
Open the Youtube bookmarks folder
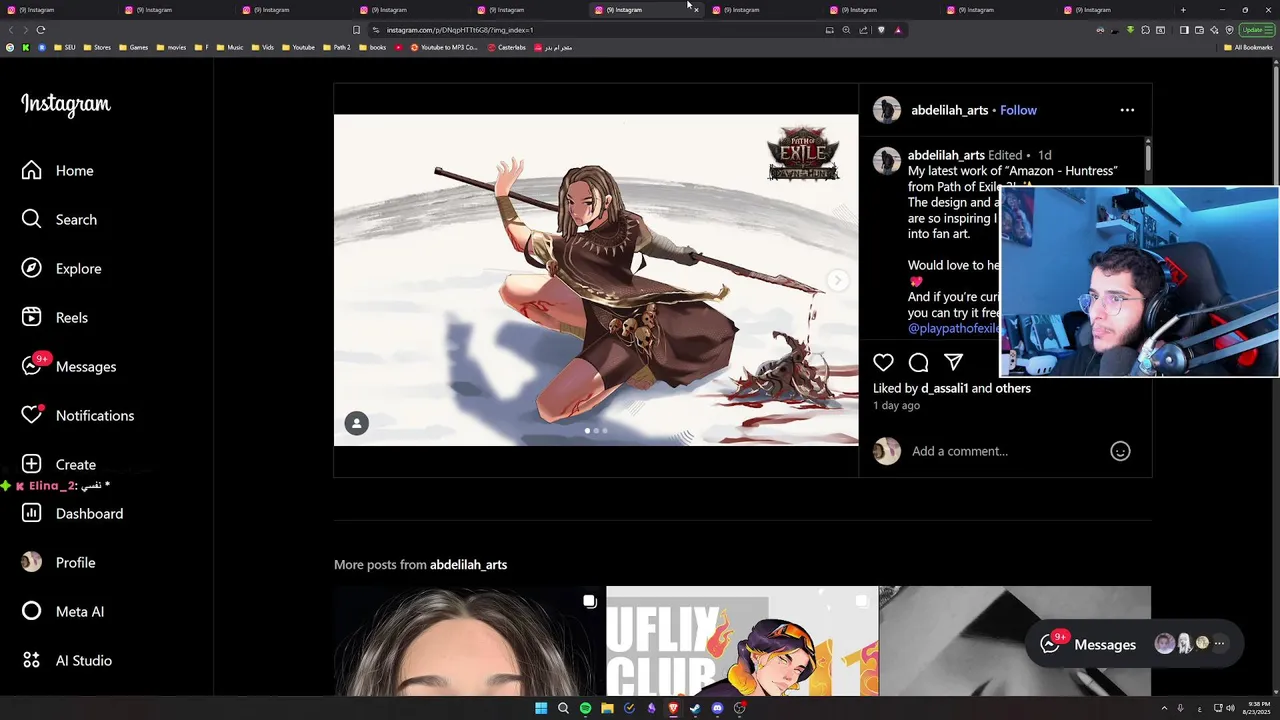click(298, 47)
